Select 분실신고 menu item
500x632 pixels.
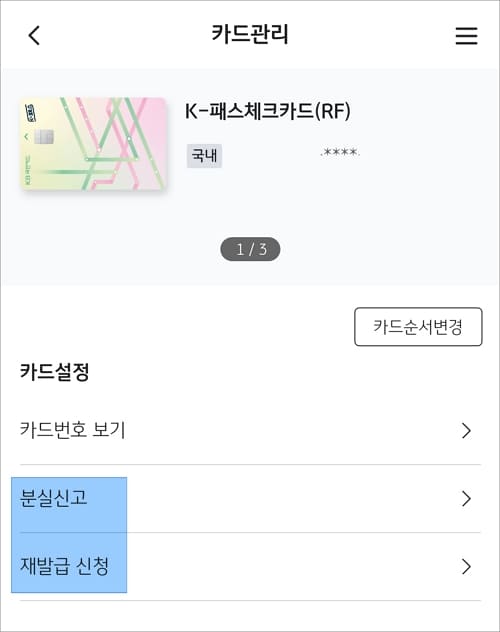click(x=250, y=499)
